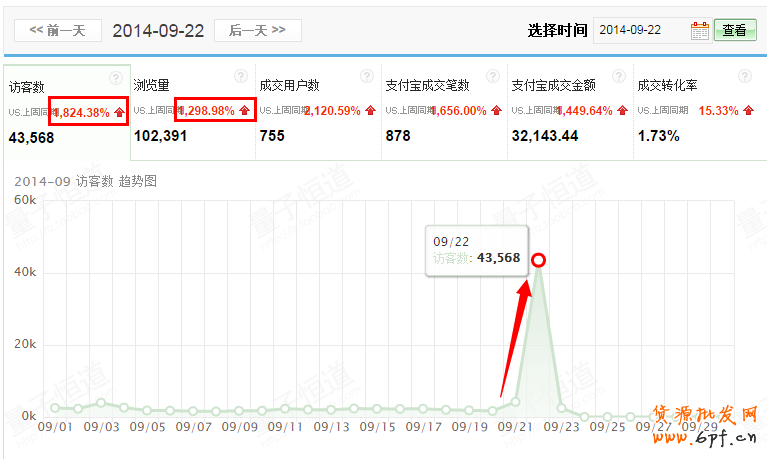This screenshot has width=767, height=459.
Task: Click help icon on 成交转化率 card
Action: [x=745, y=77]
